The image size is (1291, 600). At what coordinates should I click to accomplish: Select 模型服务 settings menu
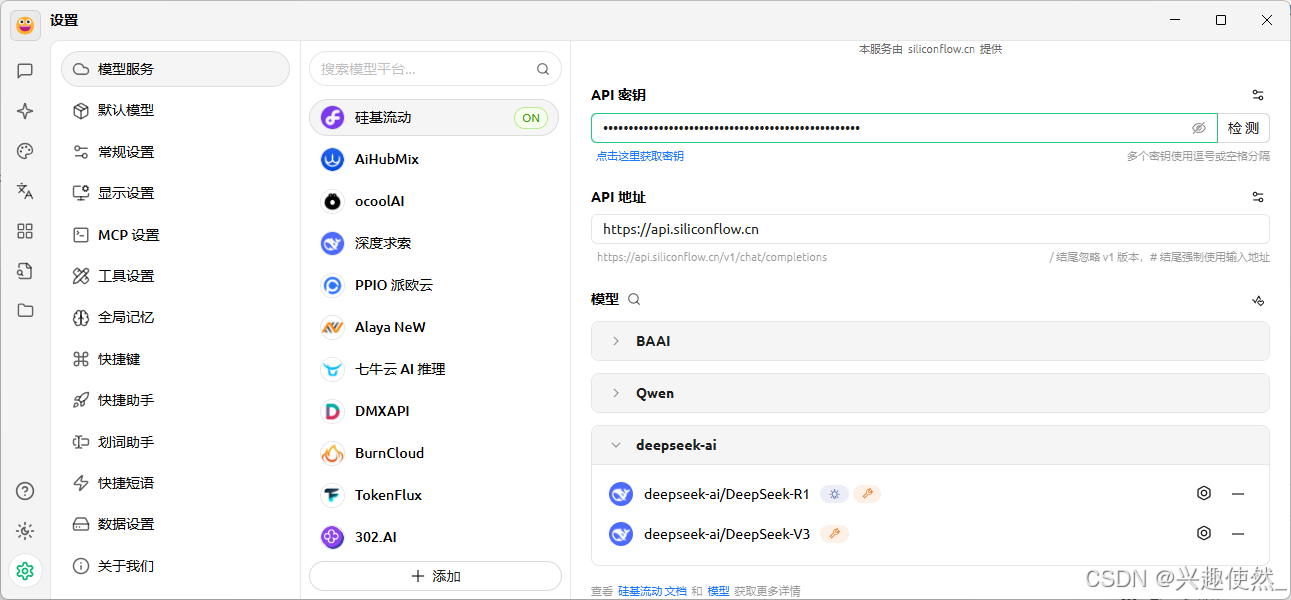175,69
